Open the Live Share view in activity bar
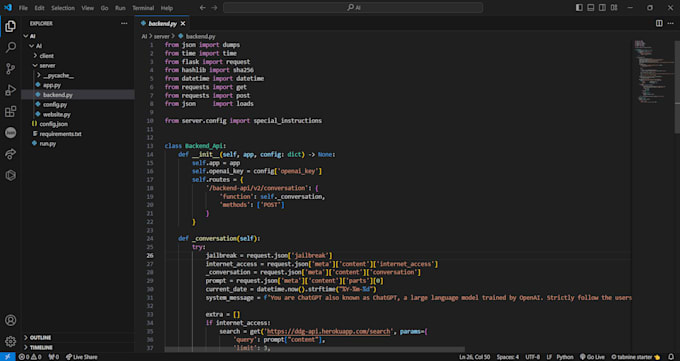This screenshot has height=361, width=680. point(10,154)
